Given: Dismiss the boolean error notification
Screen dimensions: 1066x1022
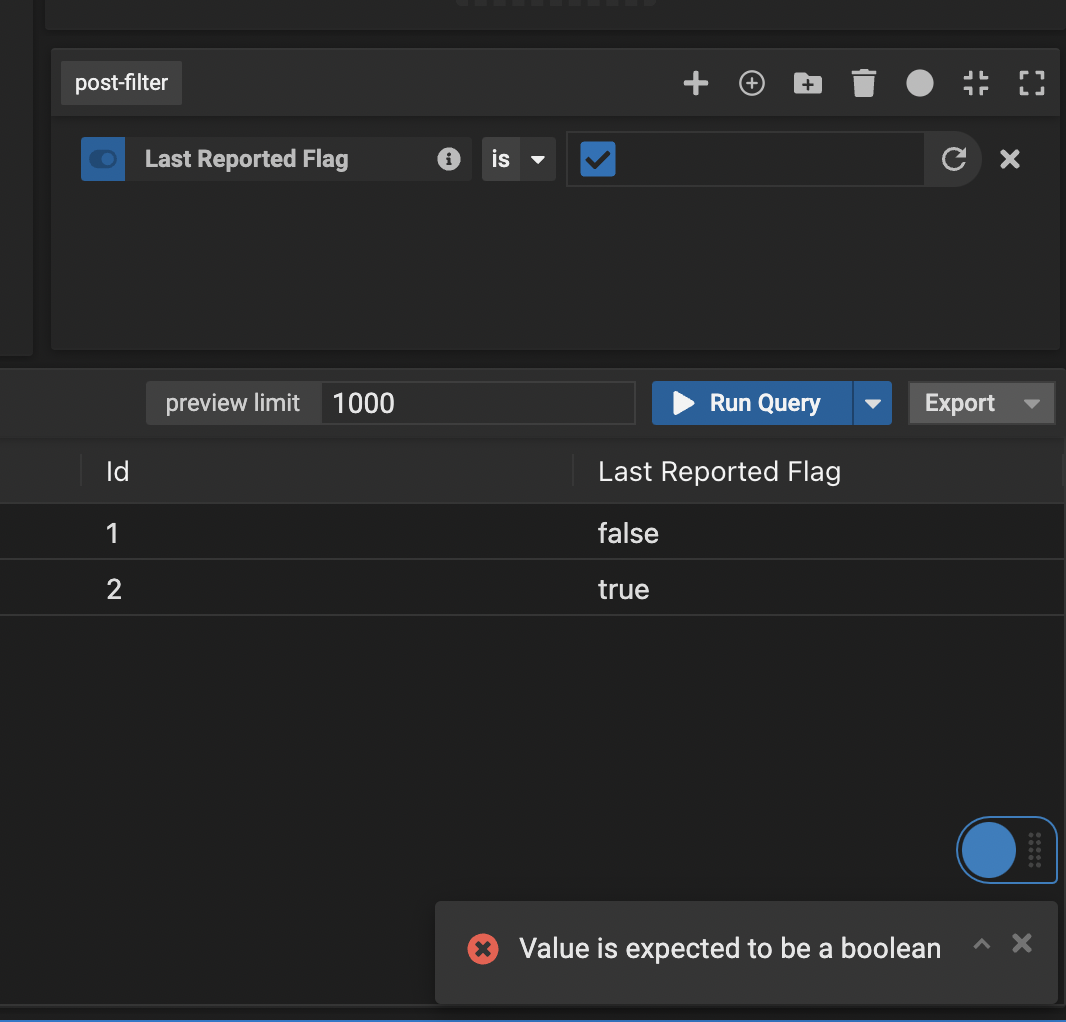Looking at the screenshot, I should (1021, 943).
